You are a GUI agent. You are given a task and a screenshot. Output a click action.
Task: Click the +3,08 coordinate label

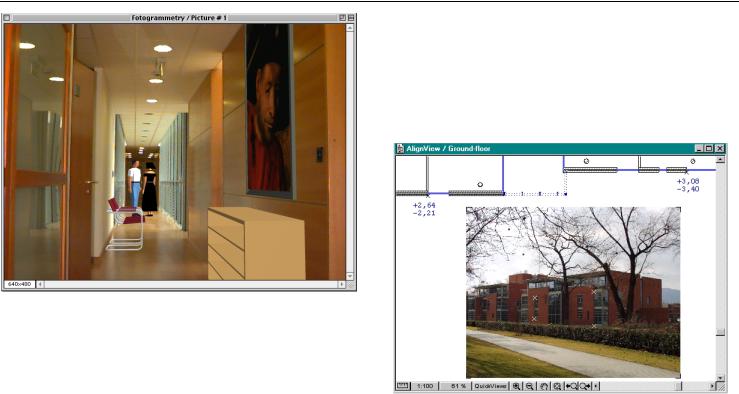[x=688, y=181]
